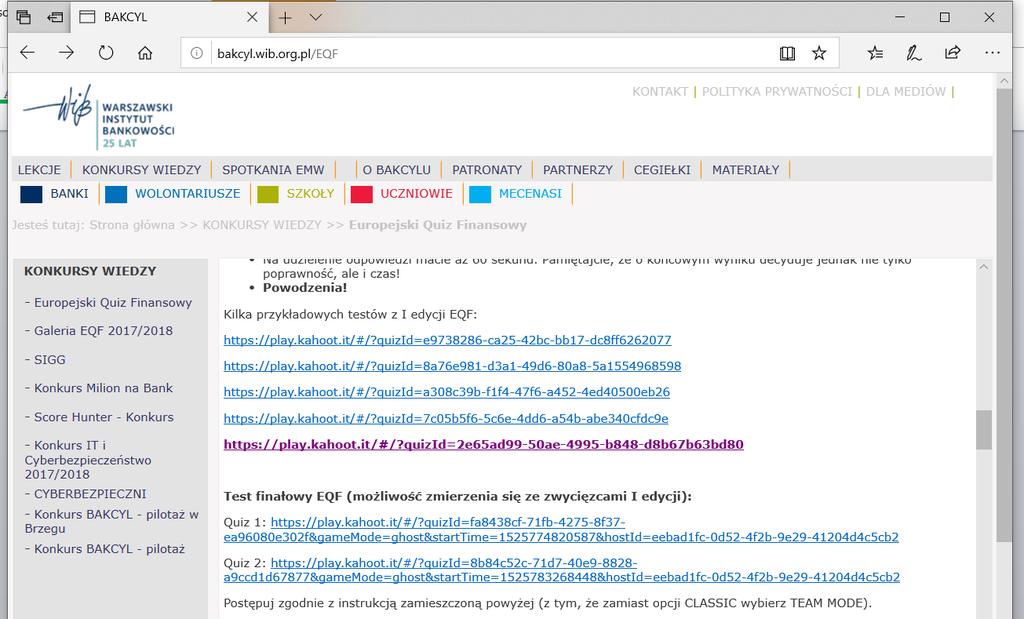Add page to favorites with star icon

pos(819,54)
